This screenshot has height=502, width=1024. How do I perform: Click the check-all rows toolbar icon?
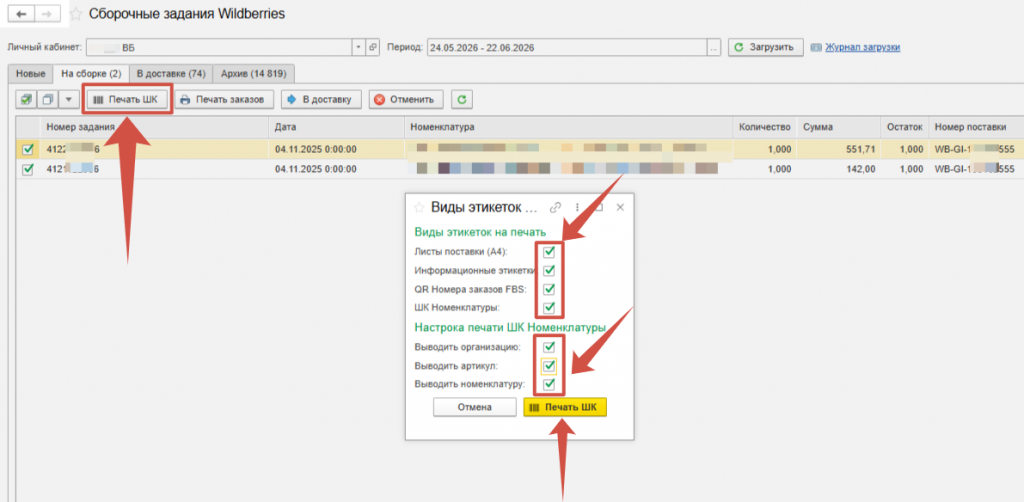click(x=27, y=100)
